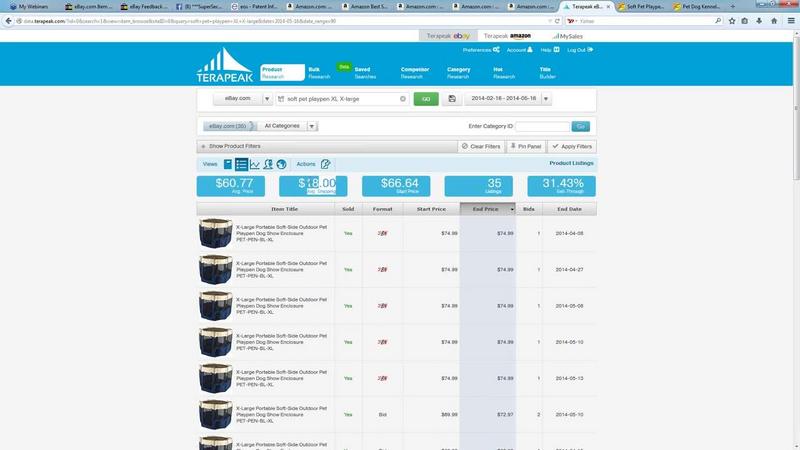Sort by the Start Price column header
The image size is (800, 450).
pos(431,209)
